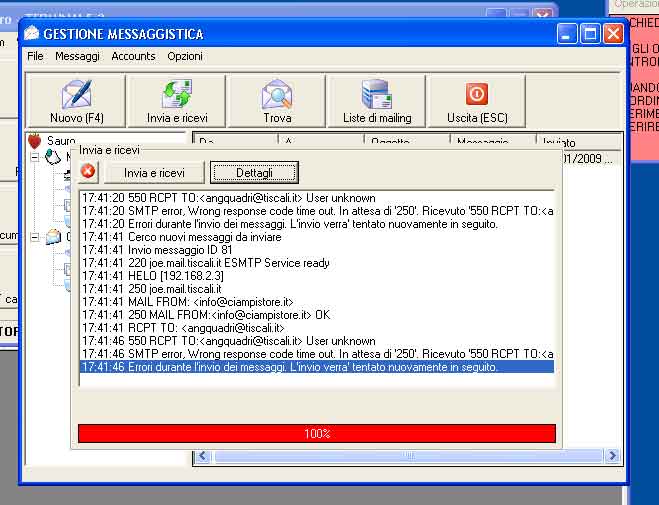
Task: Click the open envelope folder icon in tree
Action: (x=53, y=237)
